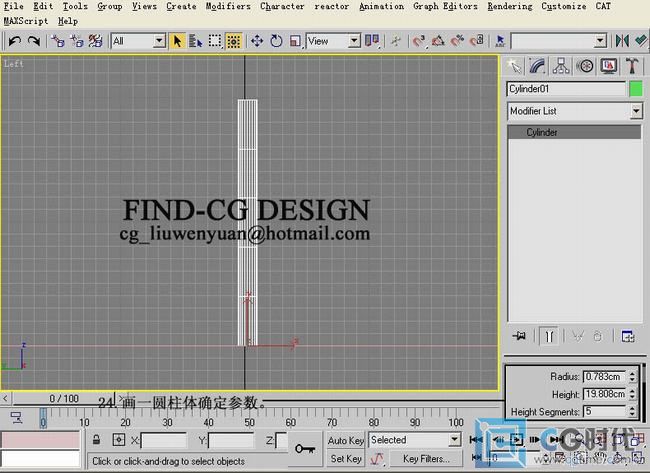Click the green object color swatch
The width and height of the screenshot is (650, 473).
click(x=636, y=89)
